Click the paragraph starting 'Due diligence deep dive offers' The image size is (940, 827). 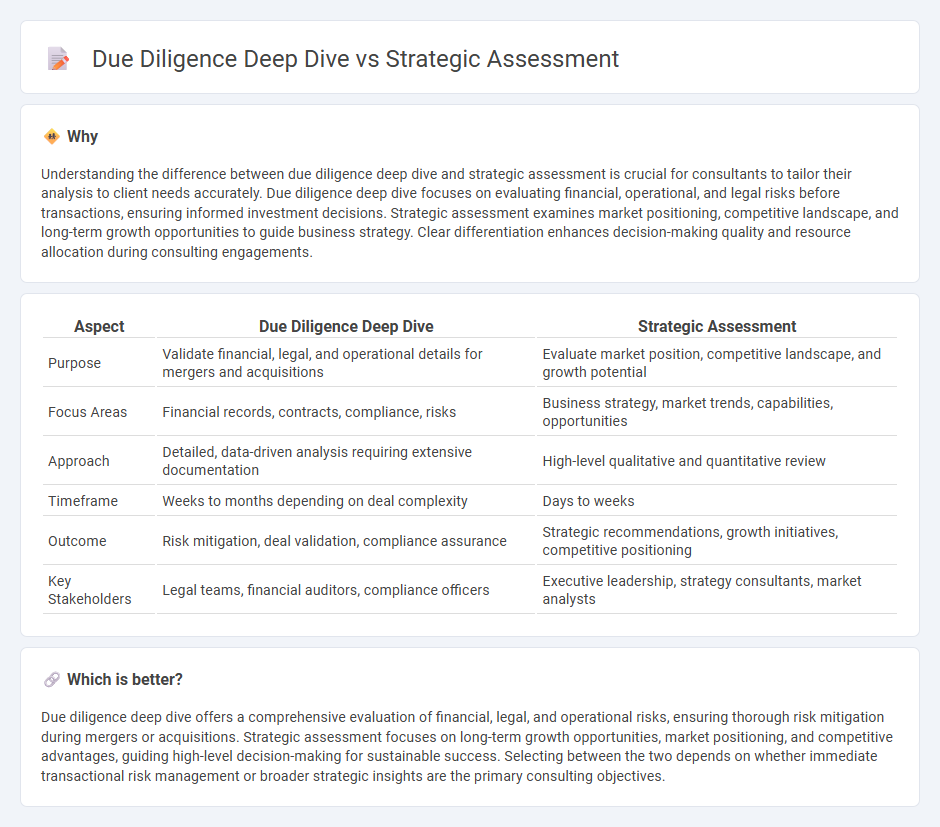coord(467,746)
